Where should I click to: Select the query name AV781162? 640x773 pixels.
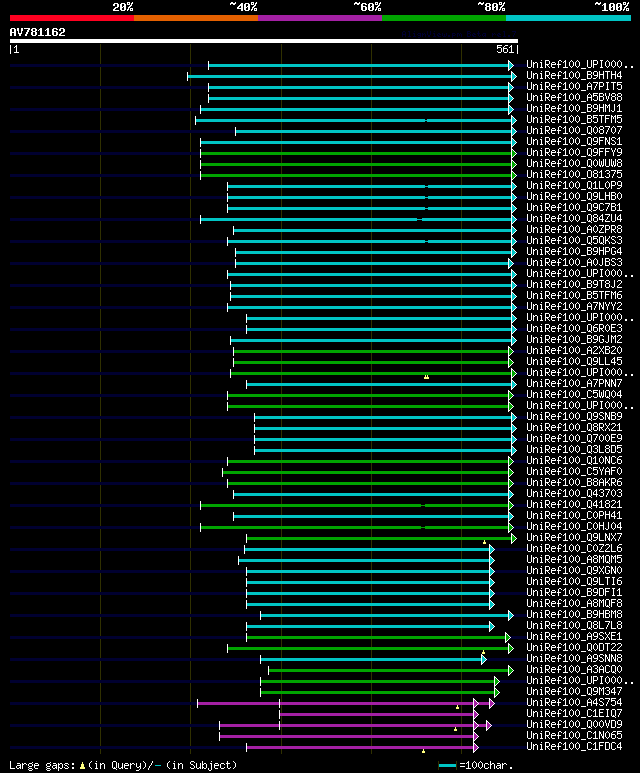(x=37, y=33)
